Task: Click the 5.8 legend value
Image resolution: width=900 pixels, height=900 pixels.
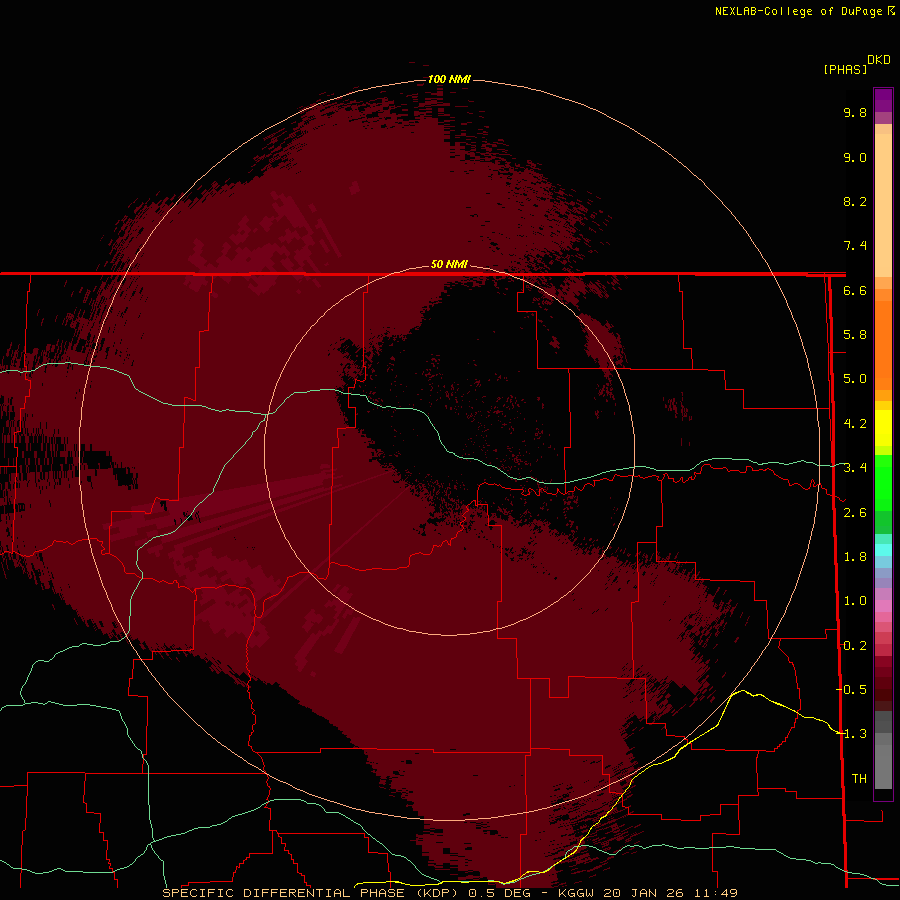Action: pos(855,335)
